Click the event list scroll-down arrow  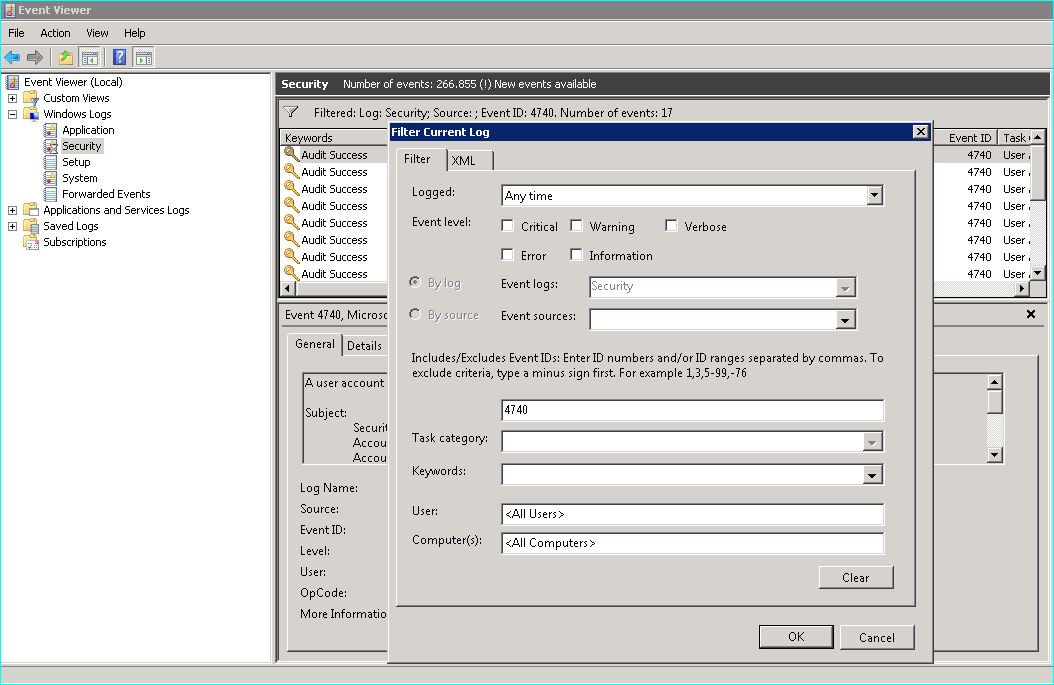pos(1038,273)
